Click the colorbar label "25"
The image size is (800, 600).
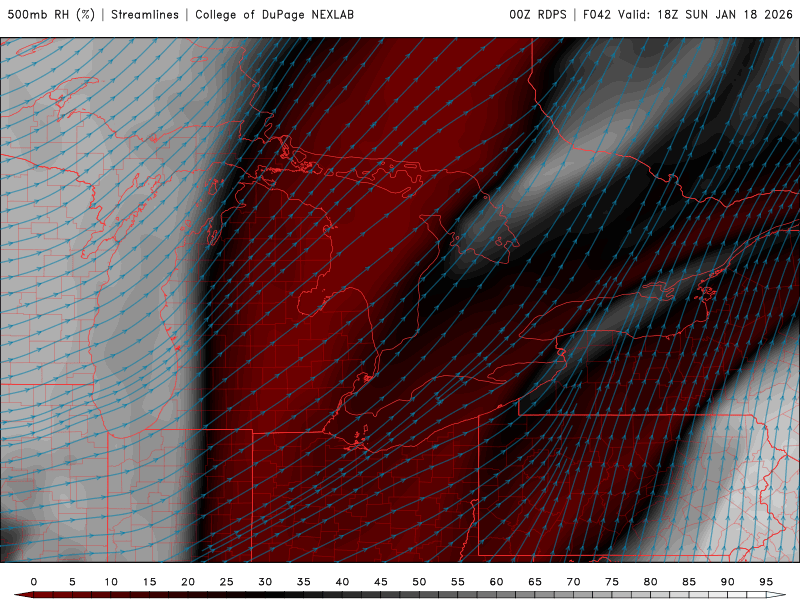coord(227,582)
